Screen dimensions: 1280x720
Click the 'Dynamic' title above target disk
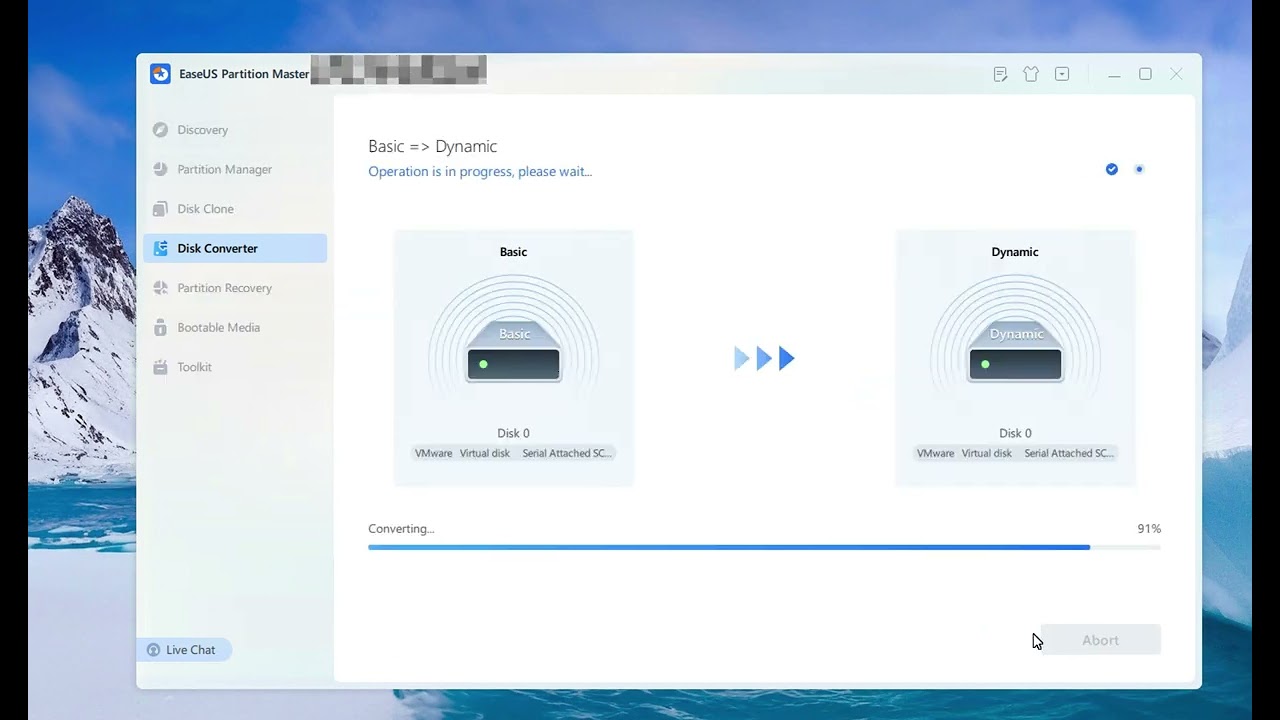(x=1015, y=252)
